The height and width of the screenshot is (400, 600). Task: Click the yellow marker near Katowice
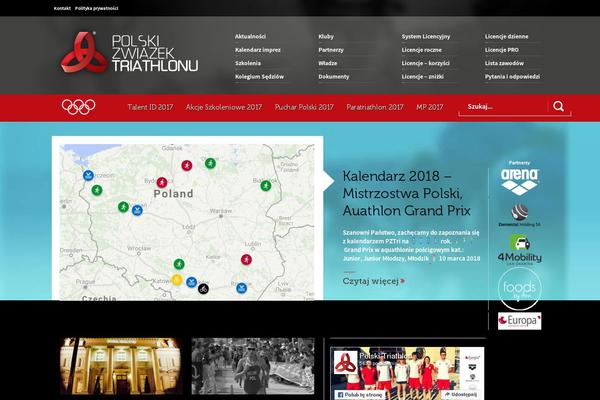click(176, 280)
